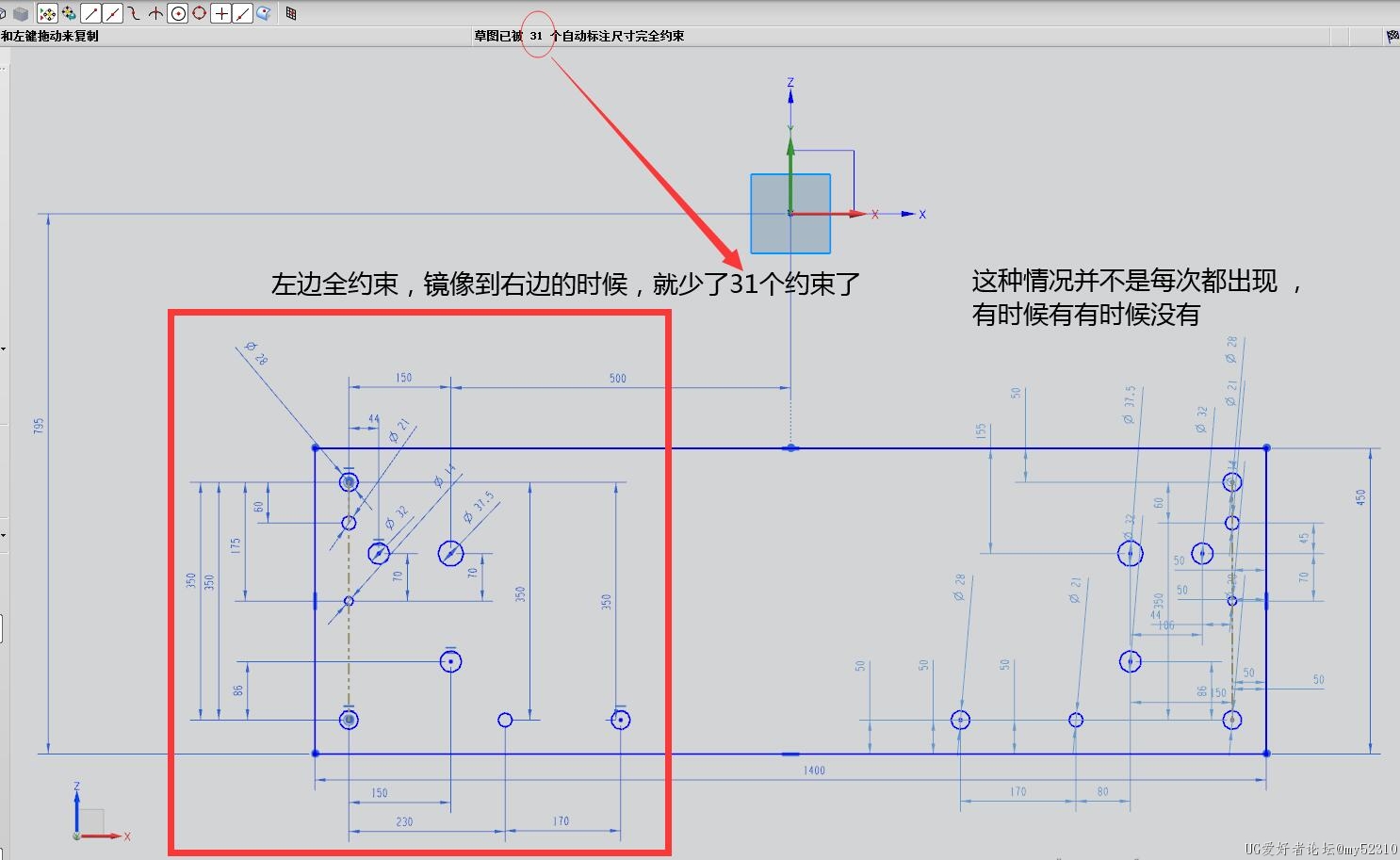The height and width of the screenshot is (860, 1400).
Task: Click the sketch status message about 31 auto dimensions
Action: (x=579, y=36)
